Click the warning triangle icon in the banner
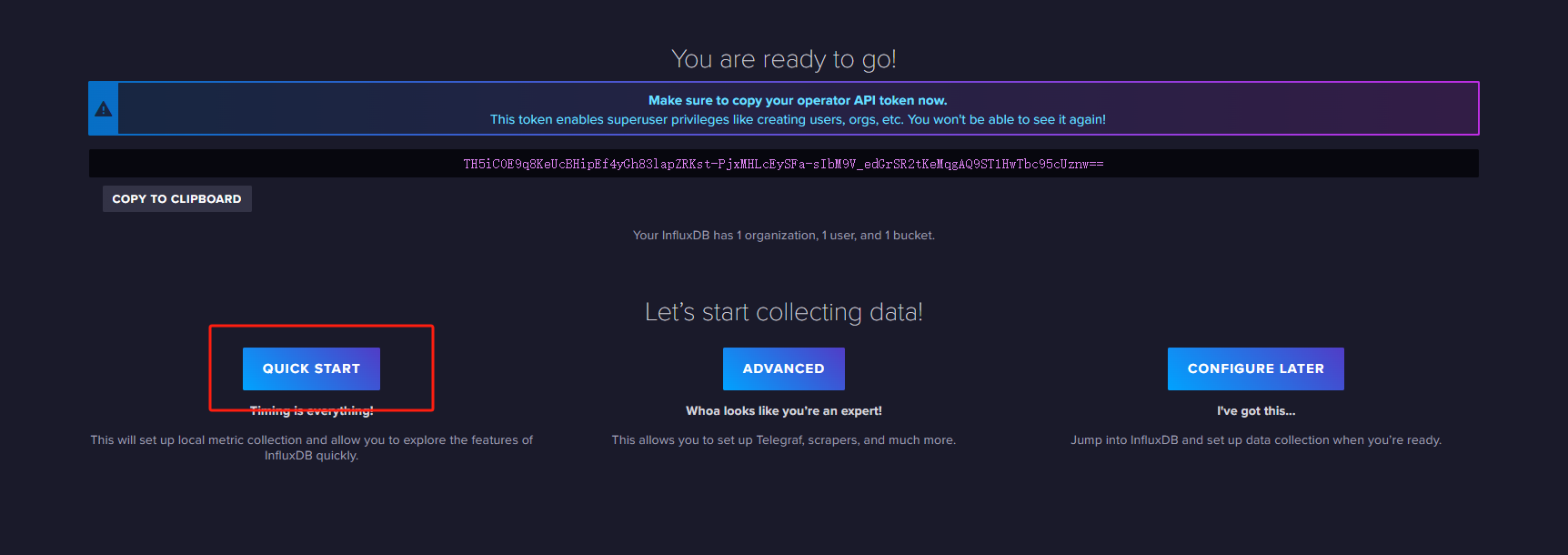This screenshot has width=1568, height=555. pos(104,109)
